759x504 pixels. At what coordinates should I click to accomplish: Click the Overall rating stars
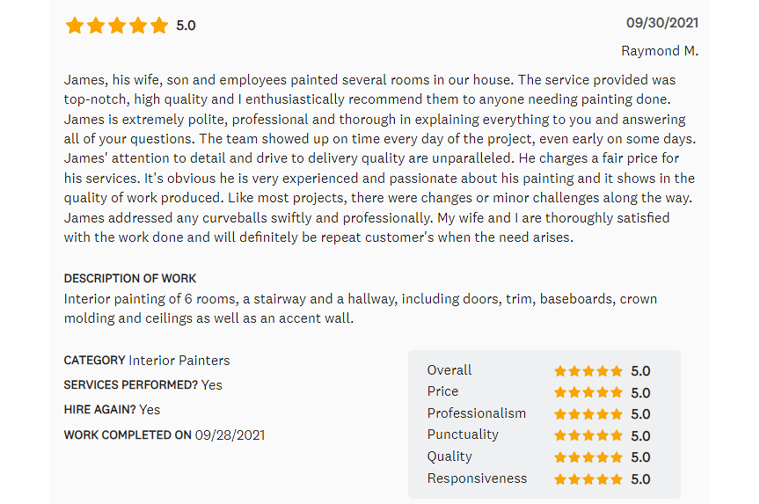point(588,371)
